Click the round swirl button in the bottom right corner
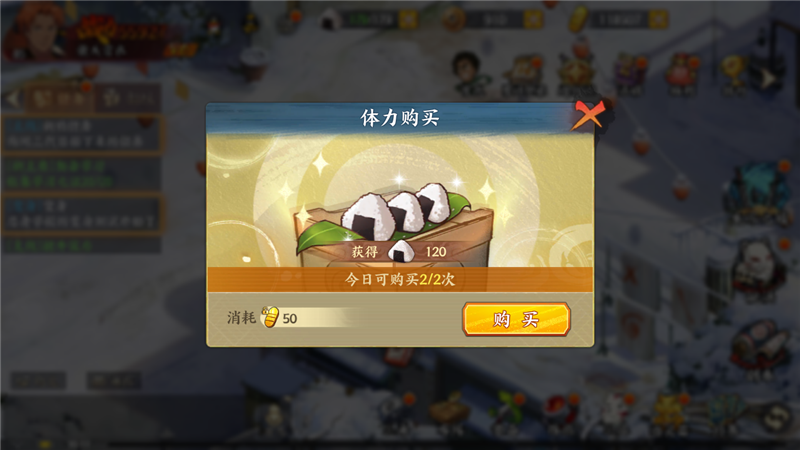Screen dimensions: 800x450 [777, 417]
